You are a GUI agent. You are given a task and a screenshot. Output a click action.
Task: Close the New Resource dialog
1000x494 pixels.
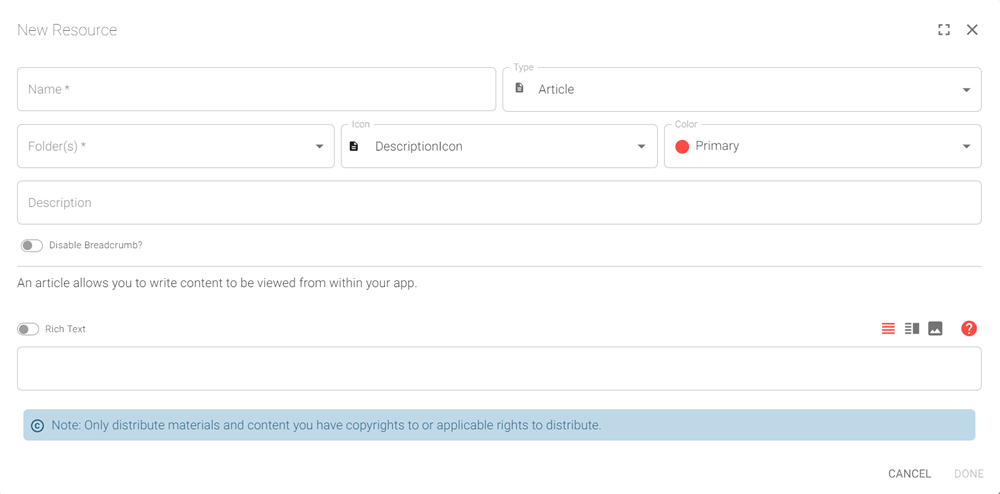(x=972, y=30)
